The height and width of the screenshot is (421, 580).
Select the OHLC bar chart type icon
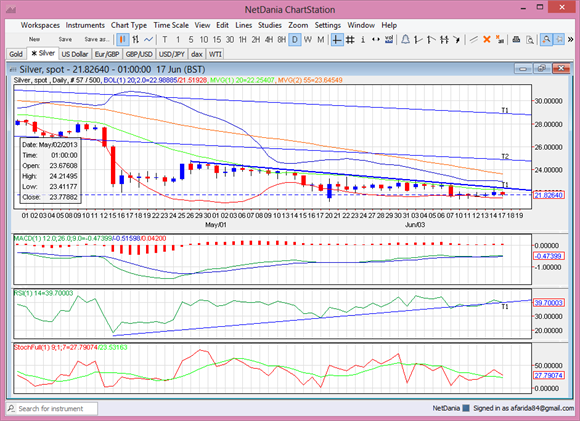click(136, 39)
